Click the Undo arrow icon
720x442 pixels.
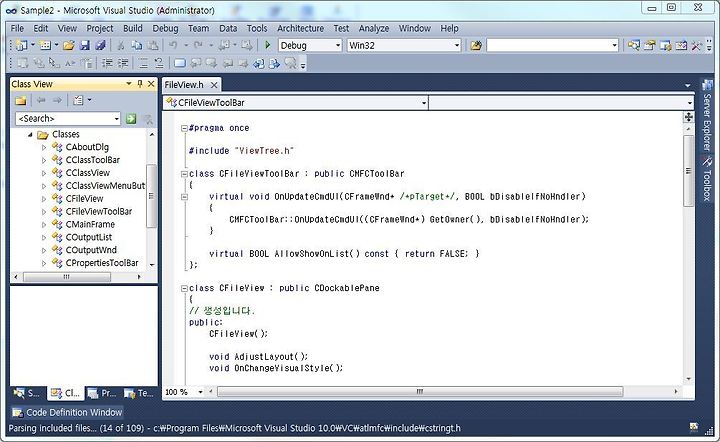click(173, 45)
